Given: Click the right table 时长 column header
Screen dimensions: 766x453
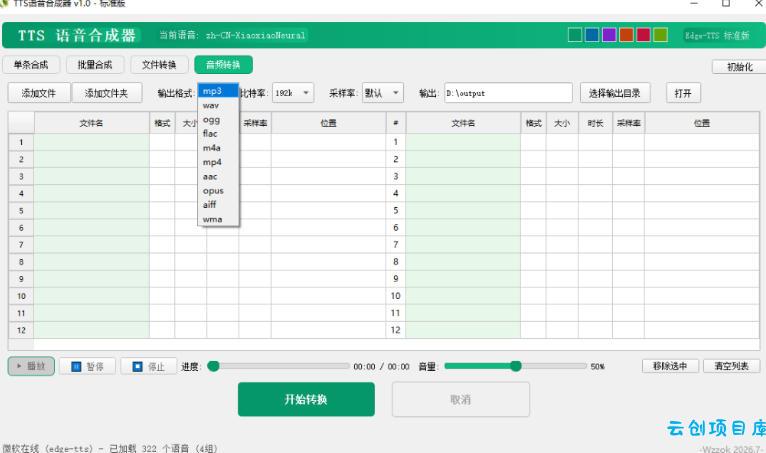Looking at the screenshot, I should 595,123.
